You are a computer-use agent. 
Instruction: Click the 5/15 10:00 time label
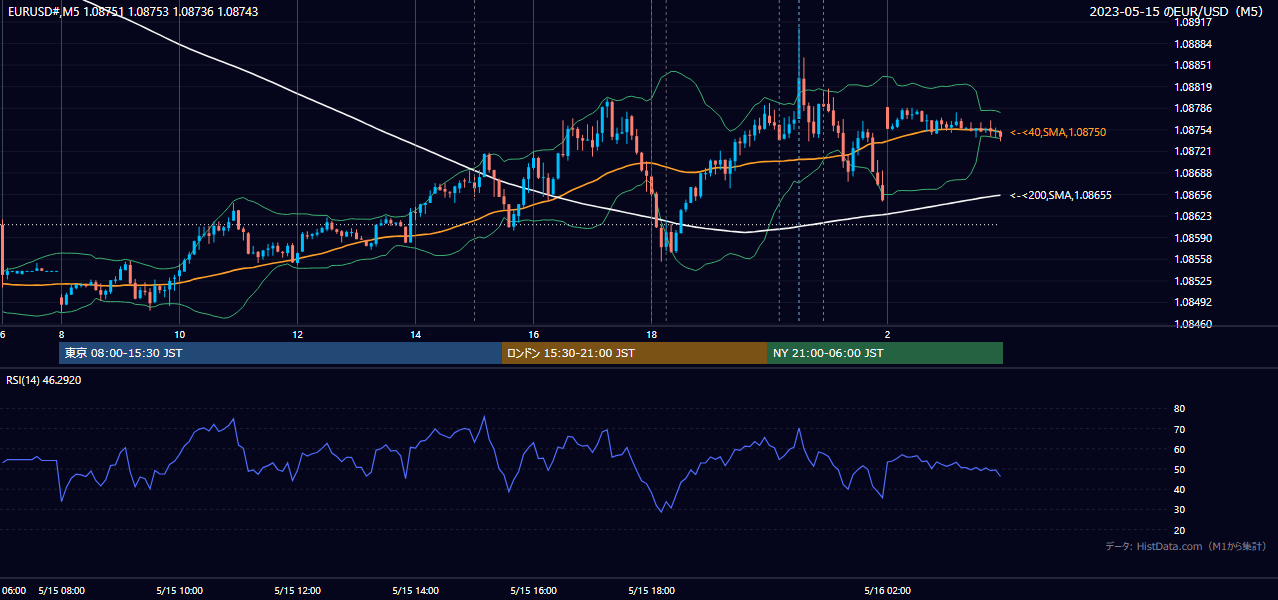coord(180,591)
